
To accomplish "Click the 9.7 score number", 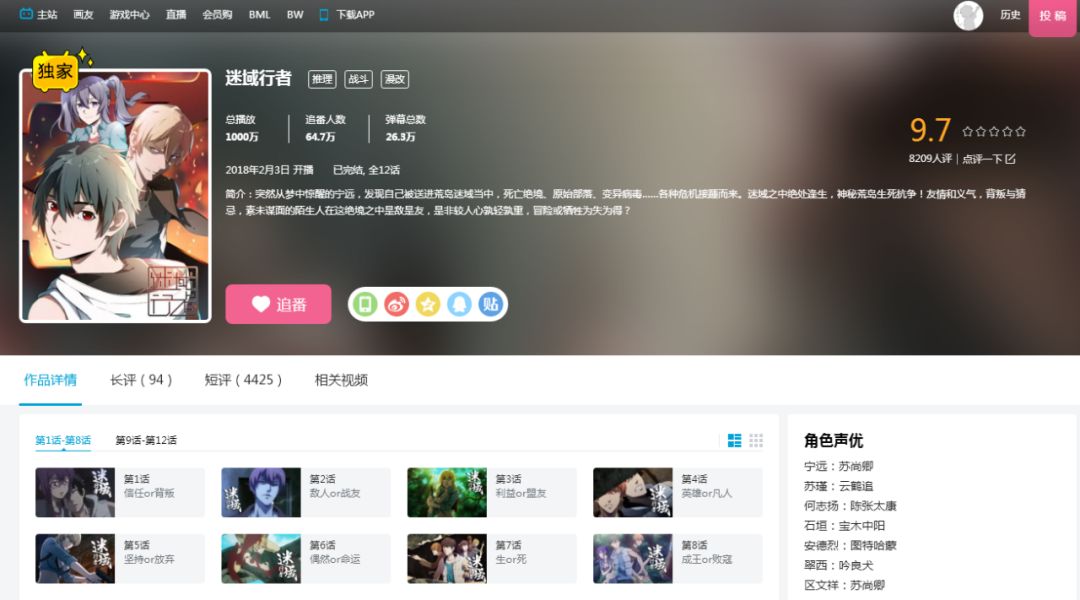I will 930,130.
